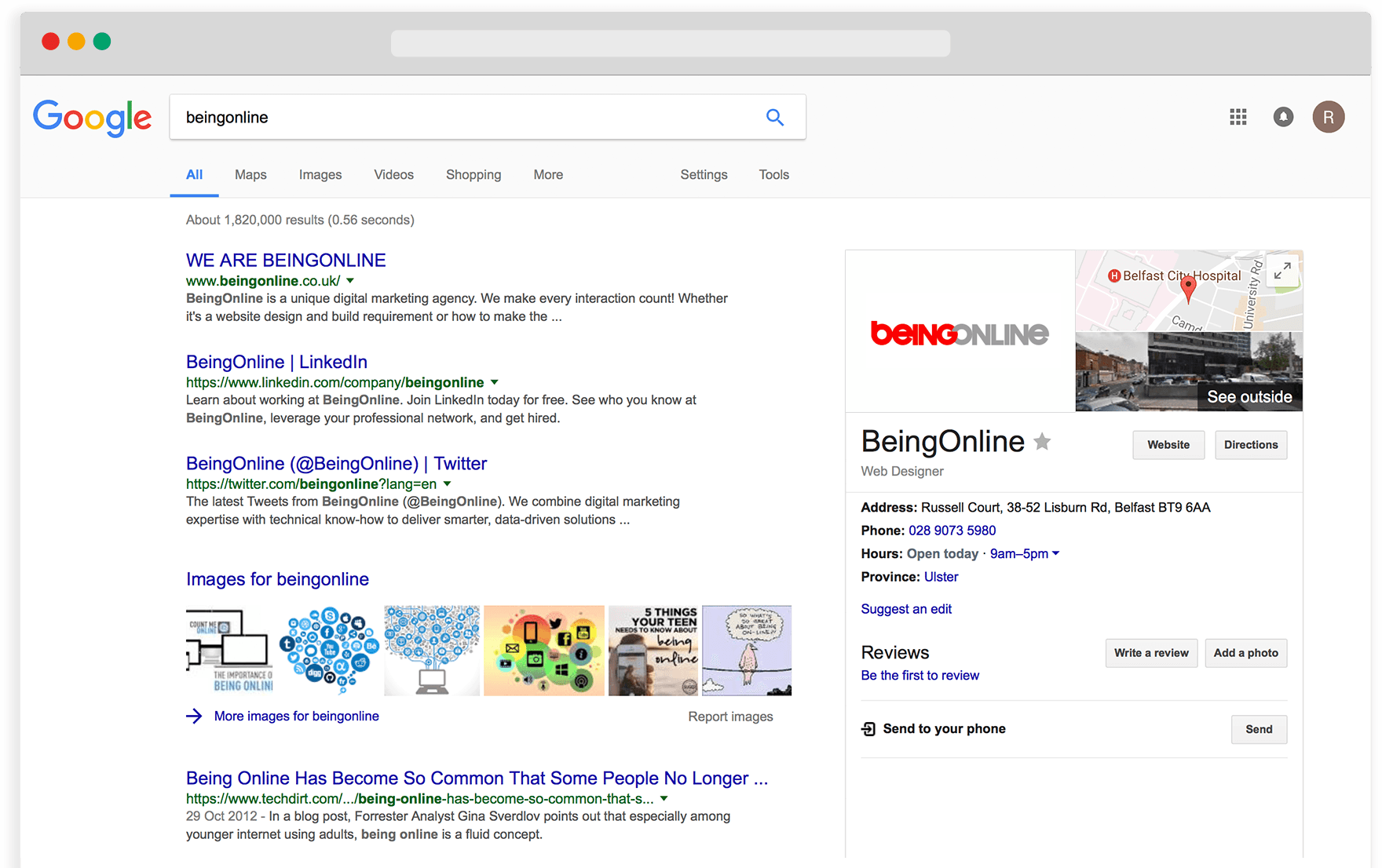Switch to the Maps tab
Viewport: 1382px width, 868px height.
(250, 174)
